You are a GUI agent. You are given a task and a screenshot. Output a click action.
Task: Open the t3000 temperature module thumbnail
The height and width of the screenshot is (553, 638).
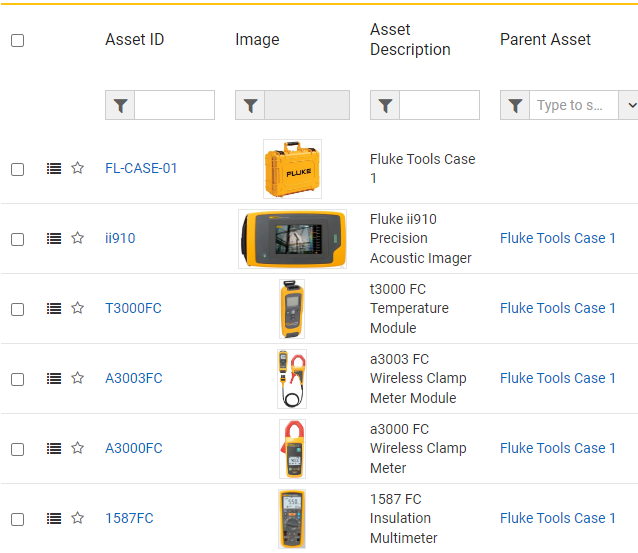[292, 309]
